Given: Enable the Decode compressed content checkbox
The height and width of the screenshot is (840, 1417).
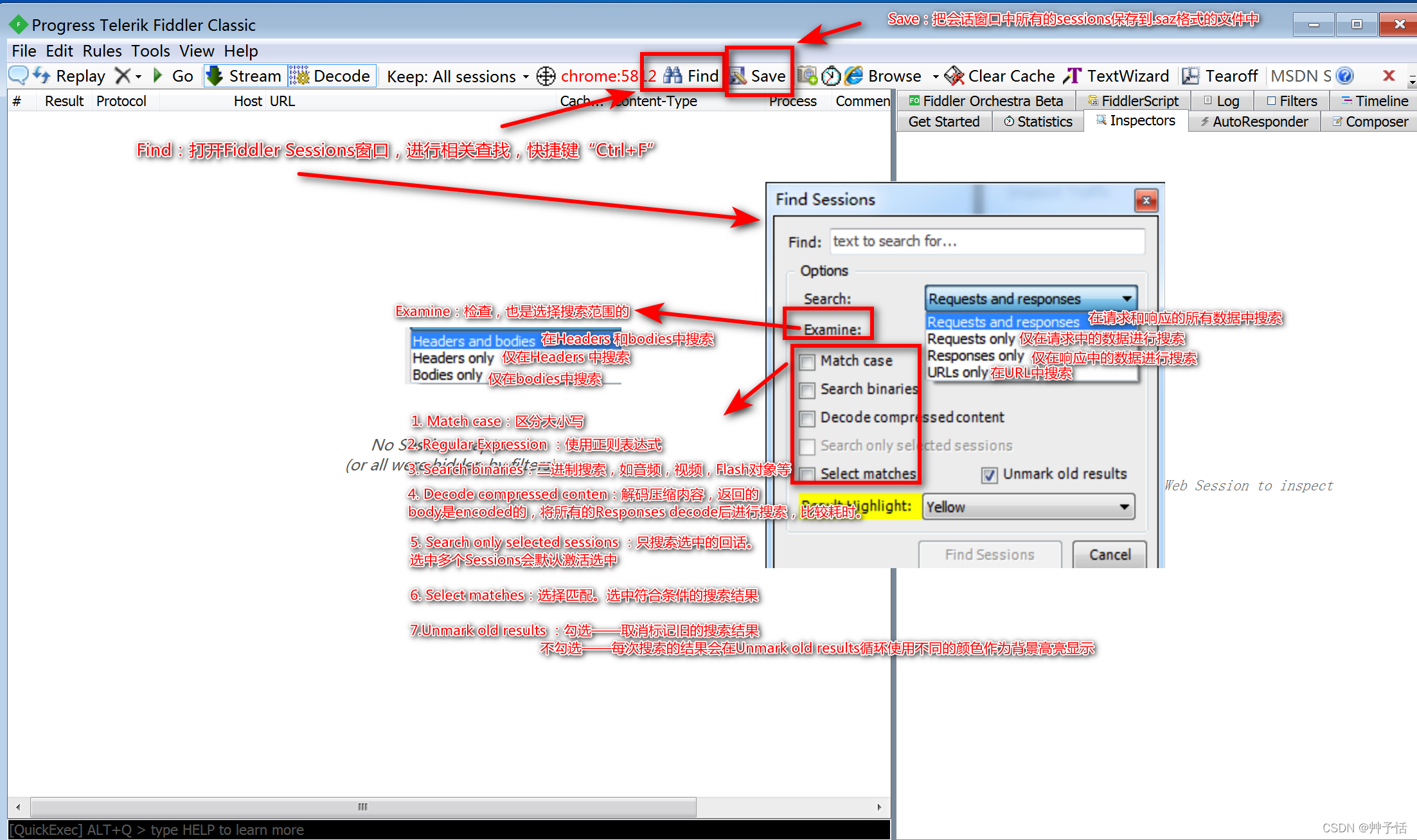Looking at the screenshot, I should 807,418.
